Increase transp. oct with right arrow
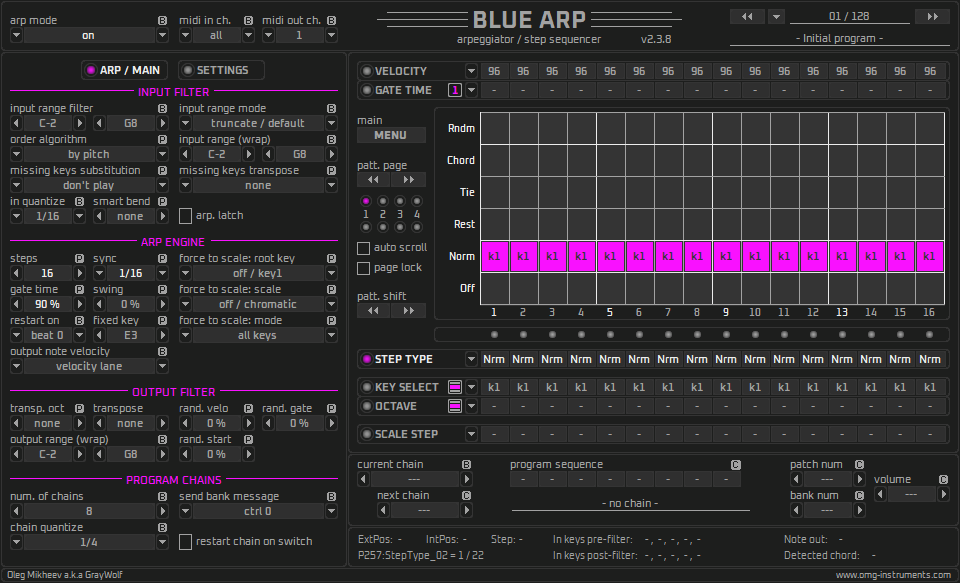This screenshot has width=960, height=583. click(x=79, y=423)
